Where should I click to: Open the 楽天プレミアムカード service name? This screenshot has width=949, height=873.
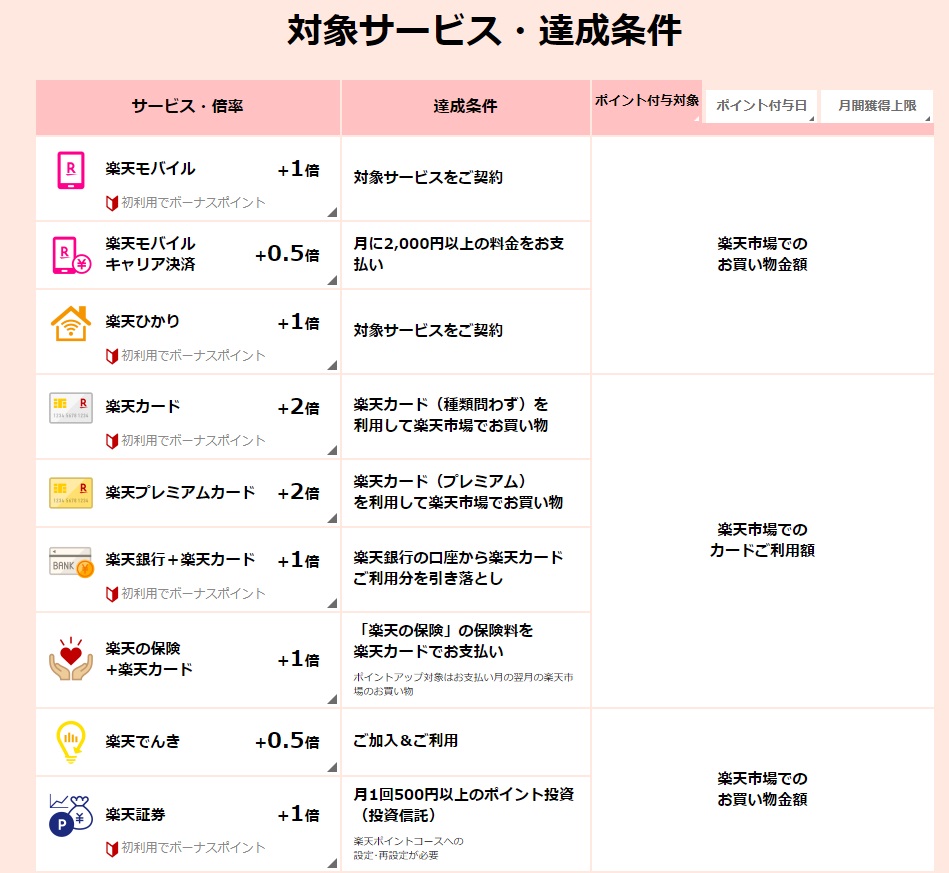[180, 493]
